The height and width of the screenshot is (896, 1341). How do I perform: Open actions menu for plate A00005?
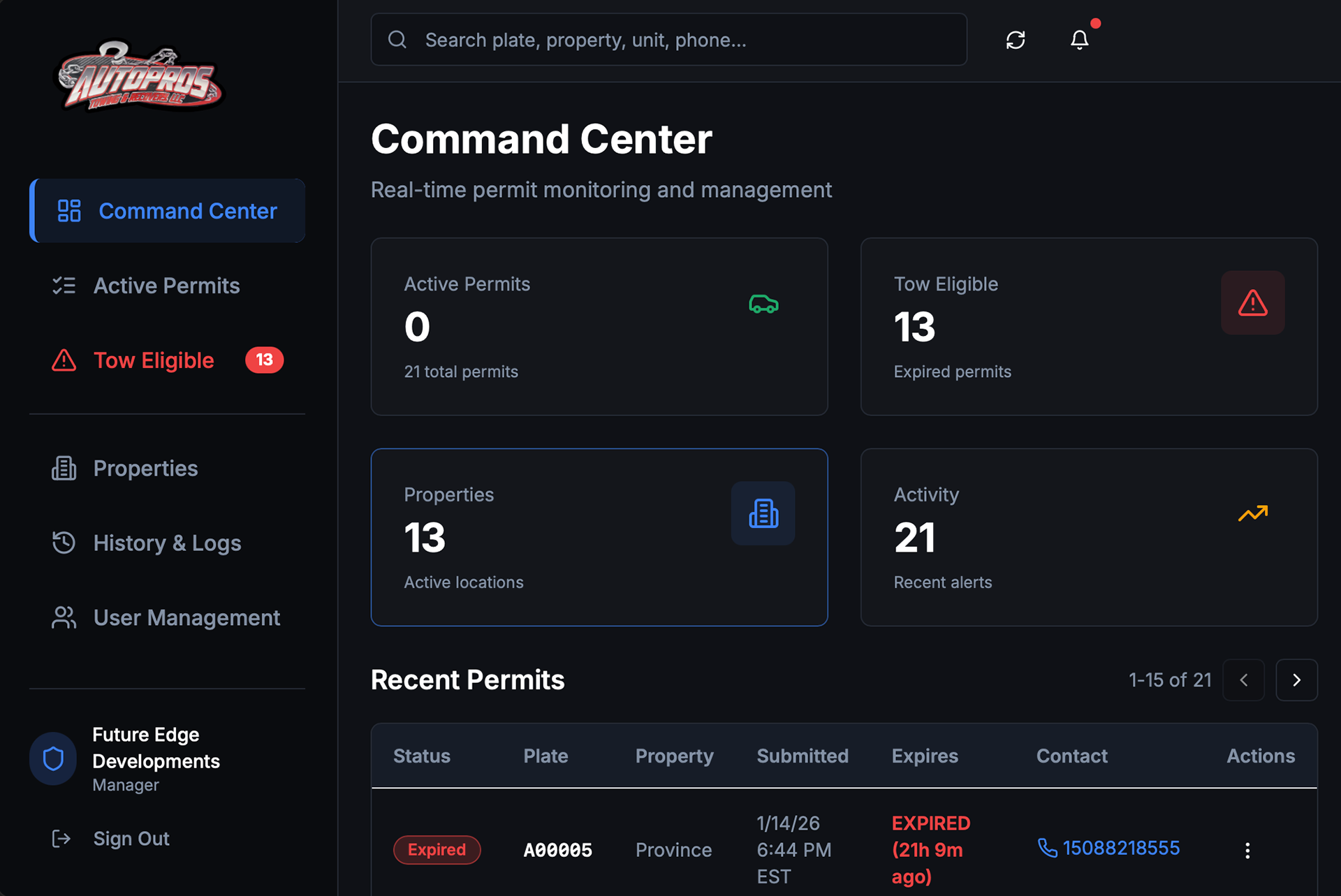[1247, 850]
